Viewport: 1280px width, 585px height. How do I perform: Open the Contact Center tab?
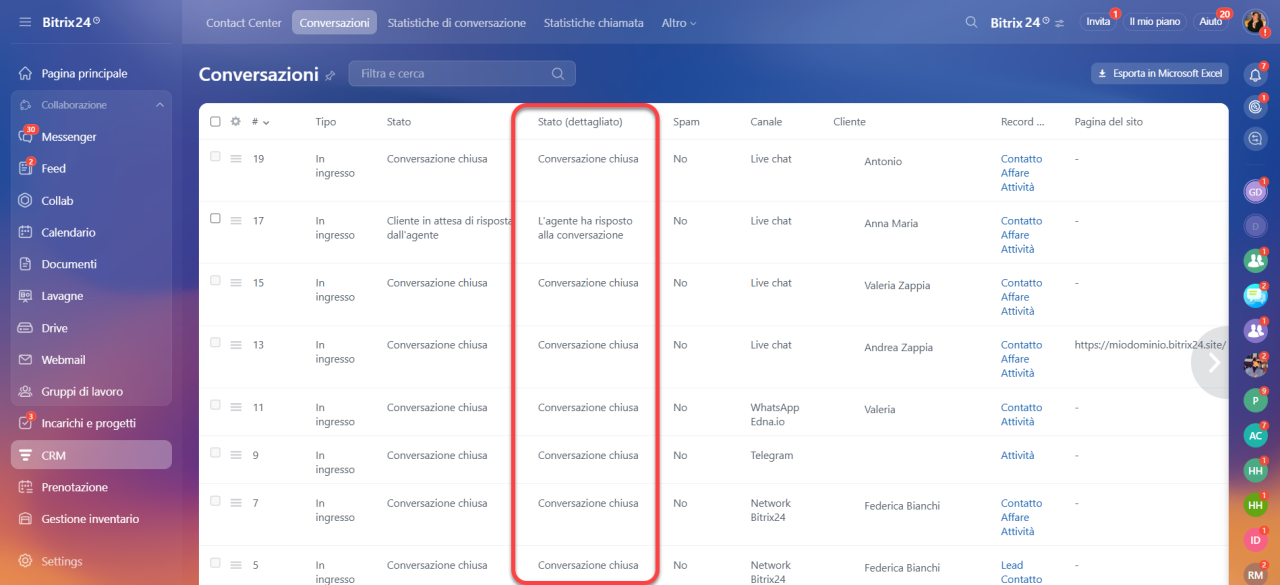244,23
